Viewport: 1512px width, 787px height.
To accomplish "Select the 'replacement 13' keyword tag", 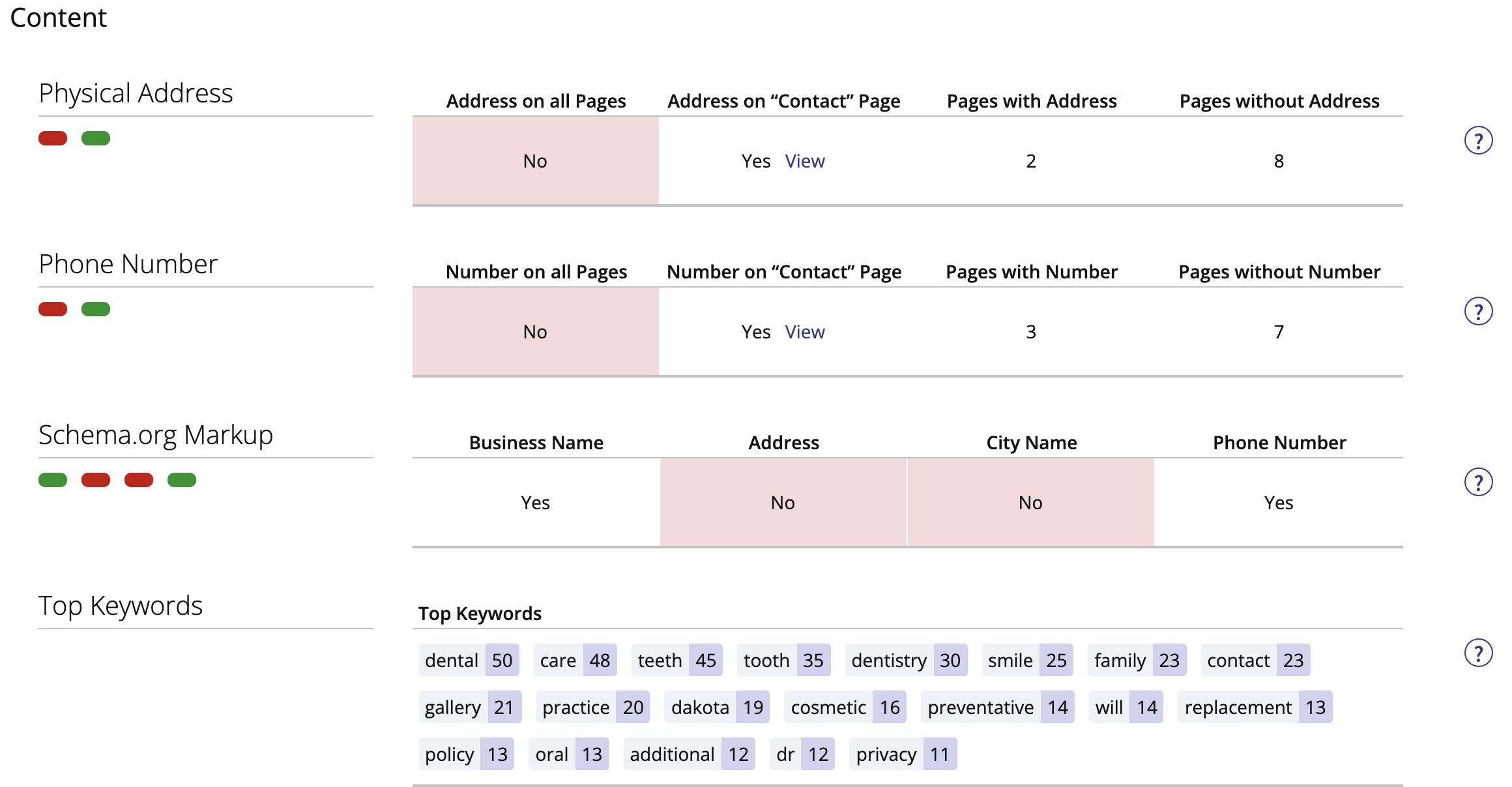I will point(1255,707).
